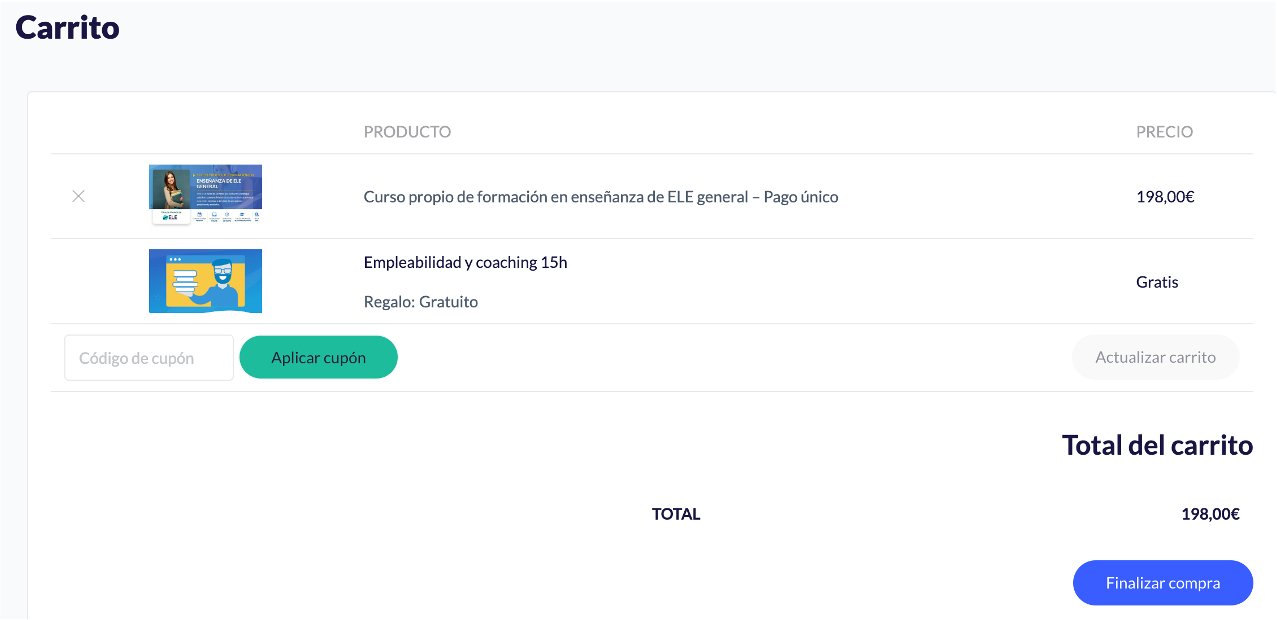Click the Actualizar carrito button
The width and height of the screenshot is (1277, 620).
pos(1155,357)
